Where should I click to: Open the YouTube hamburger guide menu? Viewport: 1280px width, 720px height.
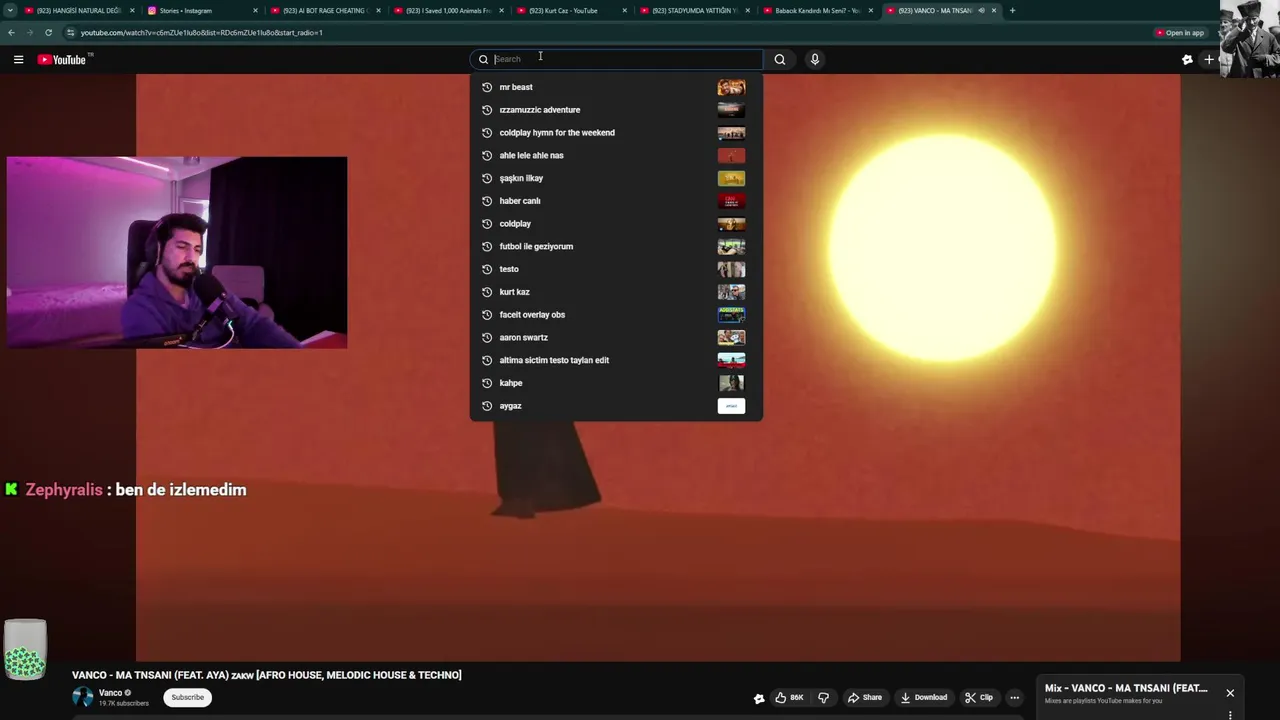(18, 59)
